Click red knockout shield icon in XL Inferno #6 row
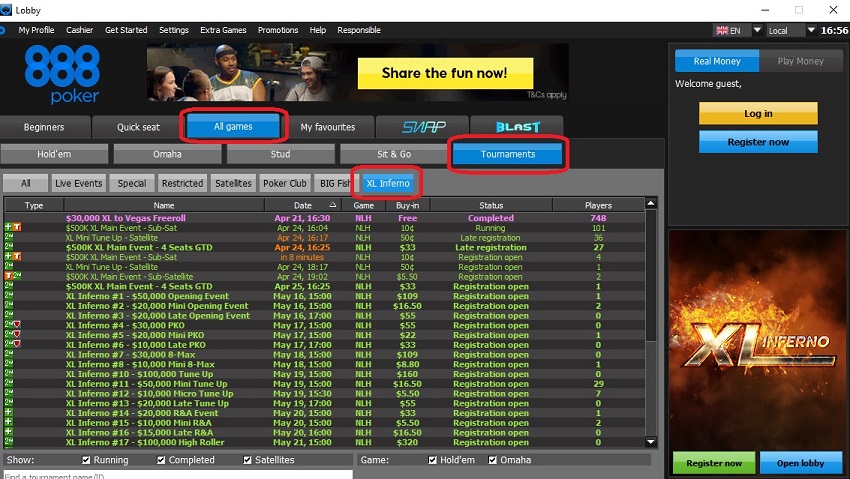 (x=17, y=345)
